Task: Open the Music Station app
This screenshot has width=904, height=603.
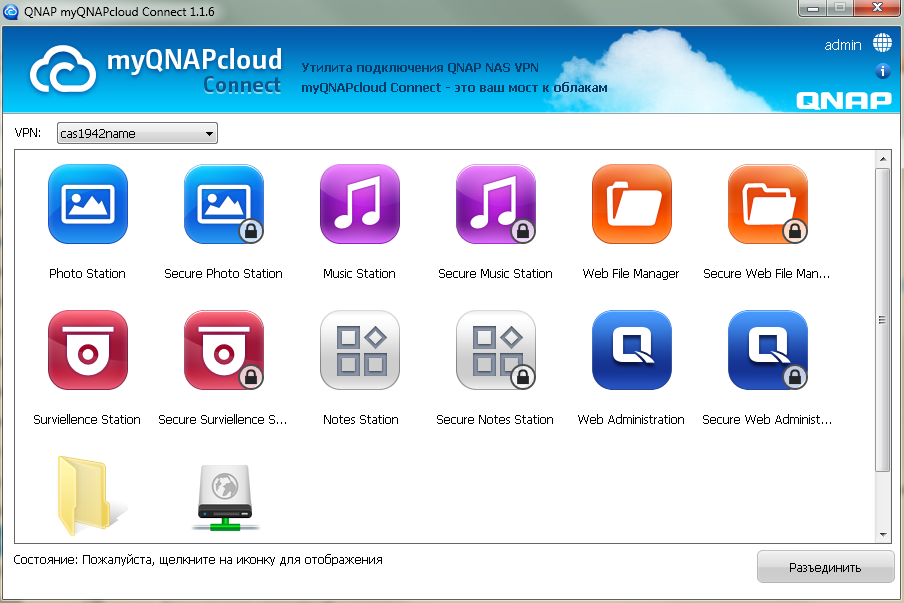Action: pos(360,204)
